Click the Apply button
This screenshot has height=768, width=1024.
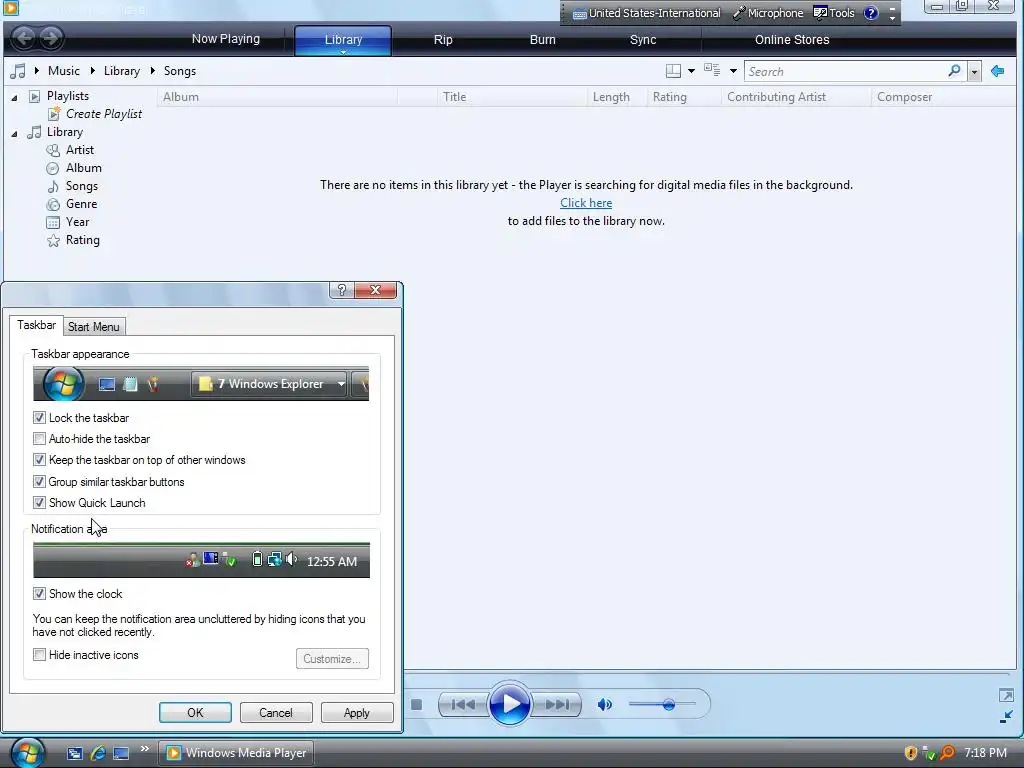click(357, 712)
